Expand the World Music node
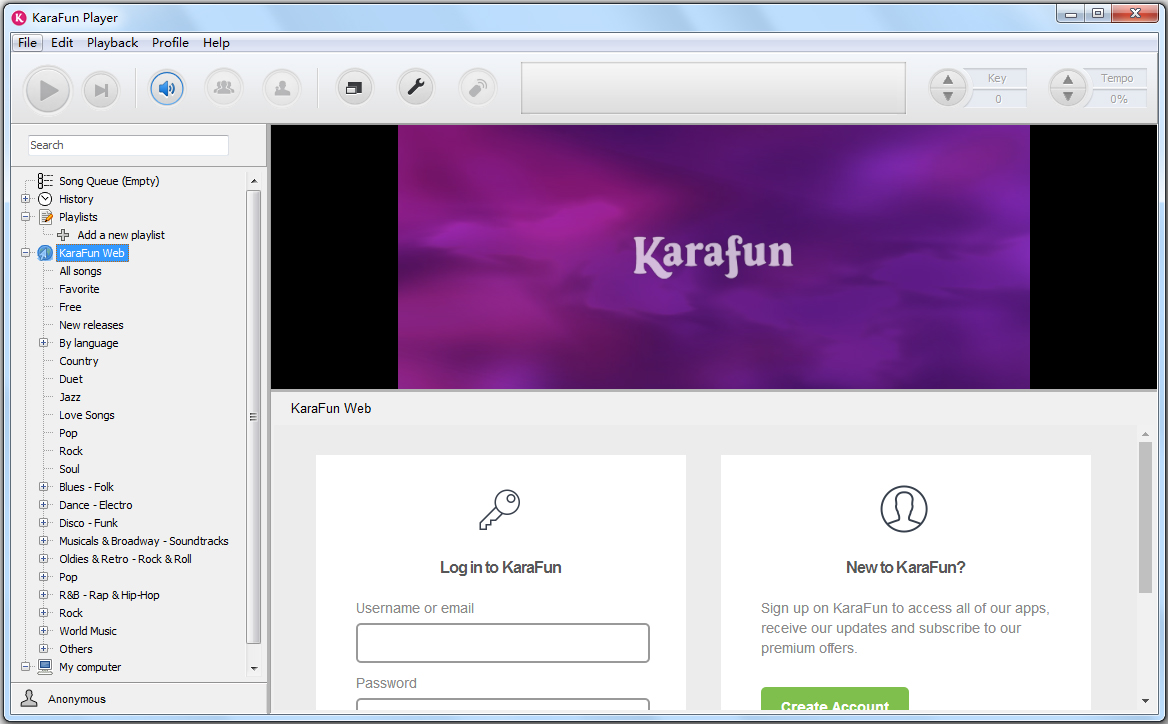This screenshot has height=724, width=1168. (x=43, y=631)
